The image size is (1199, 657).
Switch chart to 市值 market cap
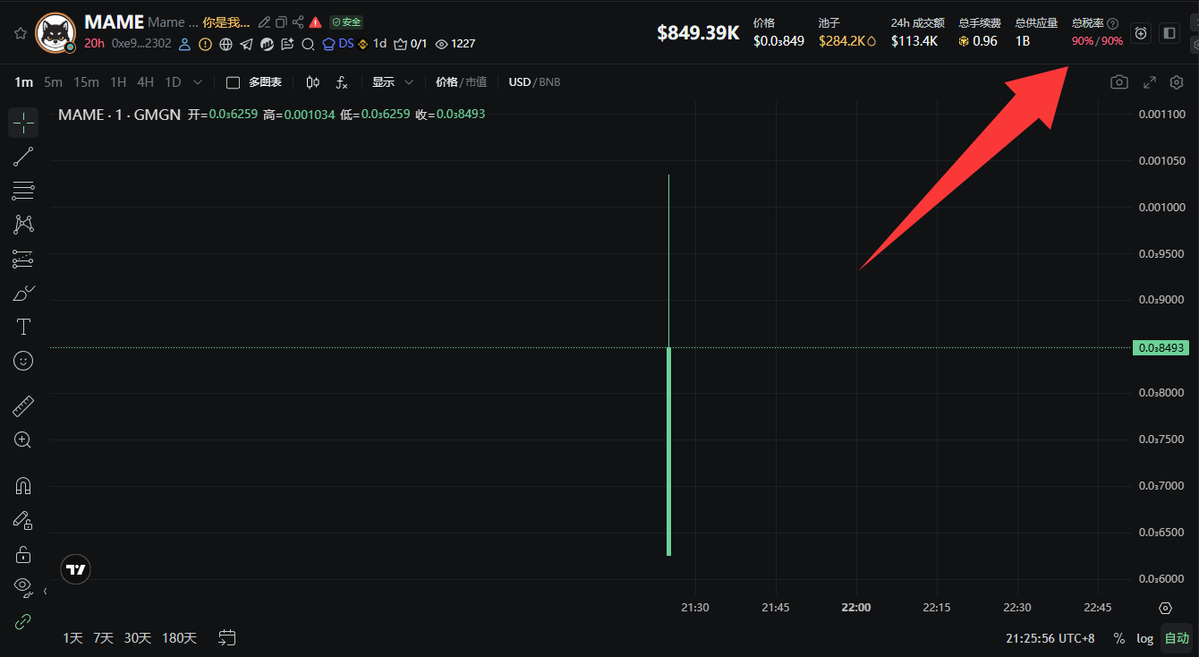coord(476,82)
